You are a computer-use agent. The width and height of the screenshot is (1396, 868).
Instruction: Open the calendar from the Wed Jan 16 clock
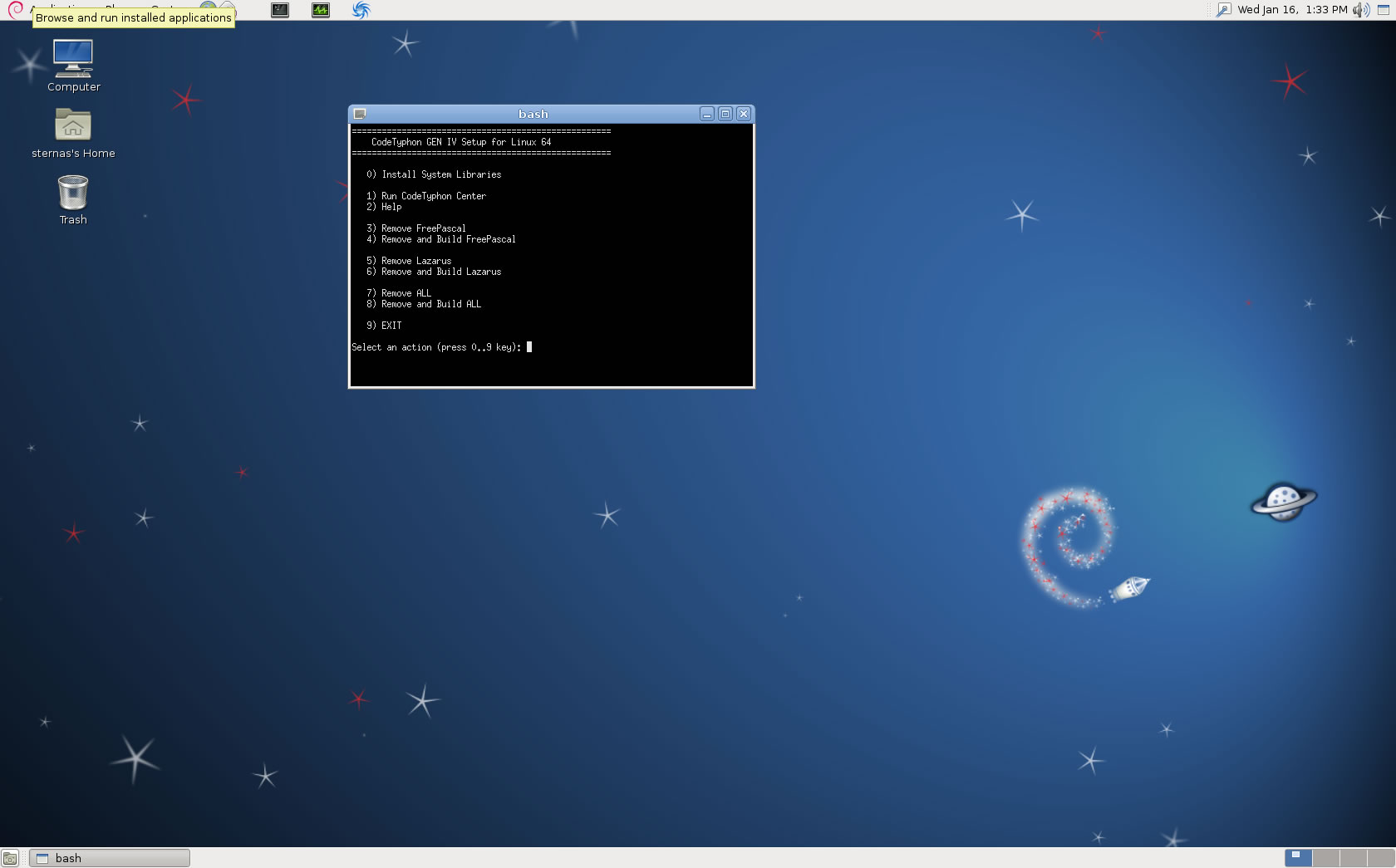click(x=1292, y=10)
